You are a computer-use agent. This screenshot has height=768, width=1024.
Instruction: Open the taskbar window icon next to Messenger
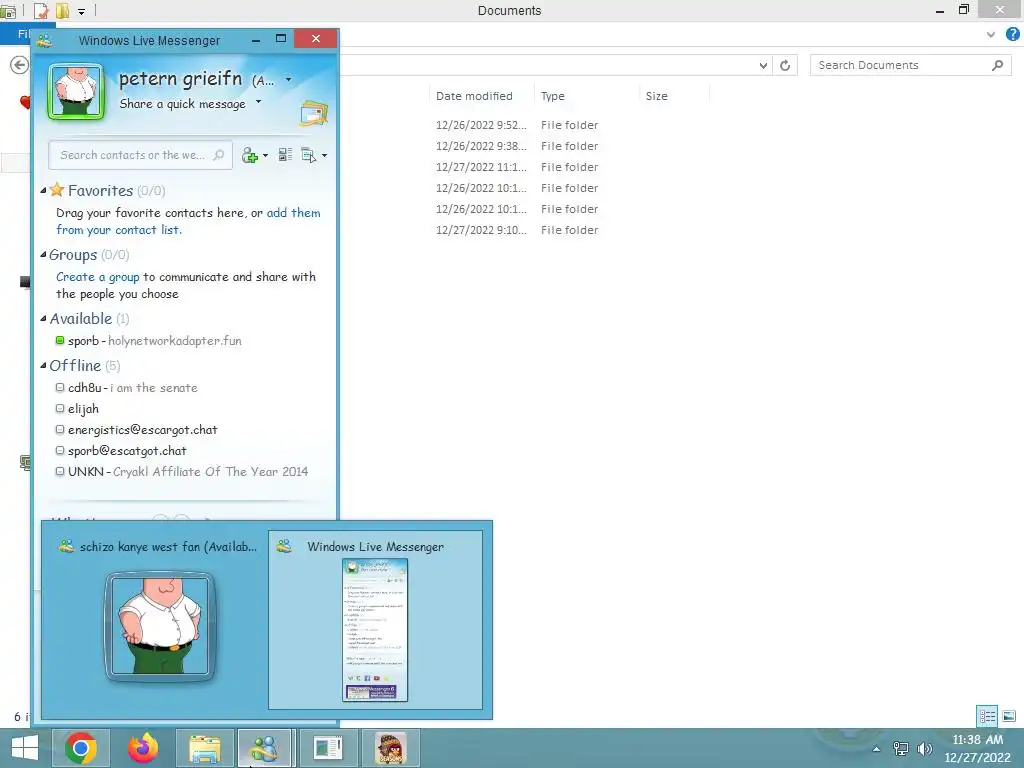tap(328, 748)
